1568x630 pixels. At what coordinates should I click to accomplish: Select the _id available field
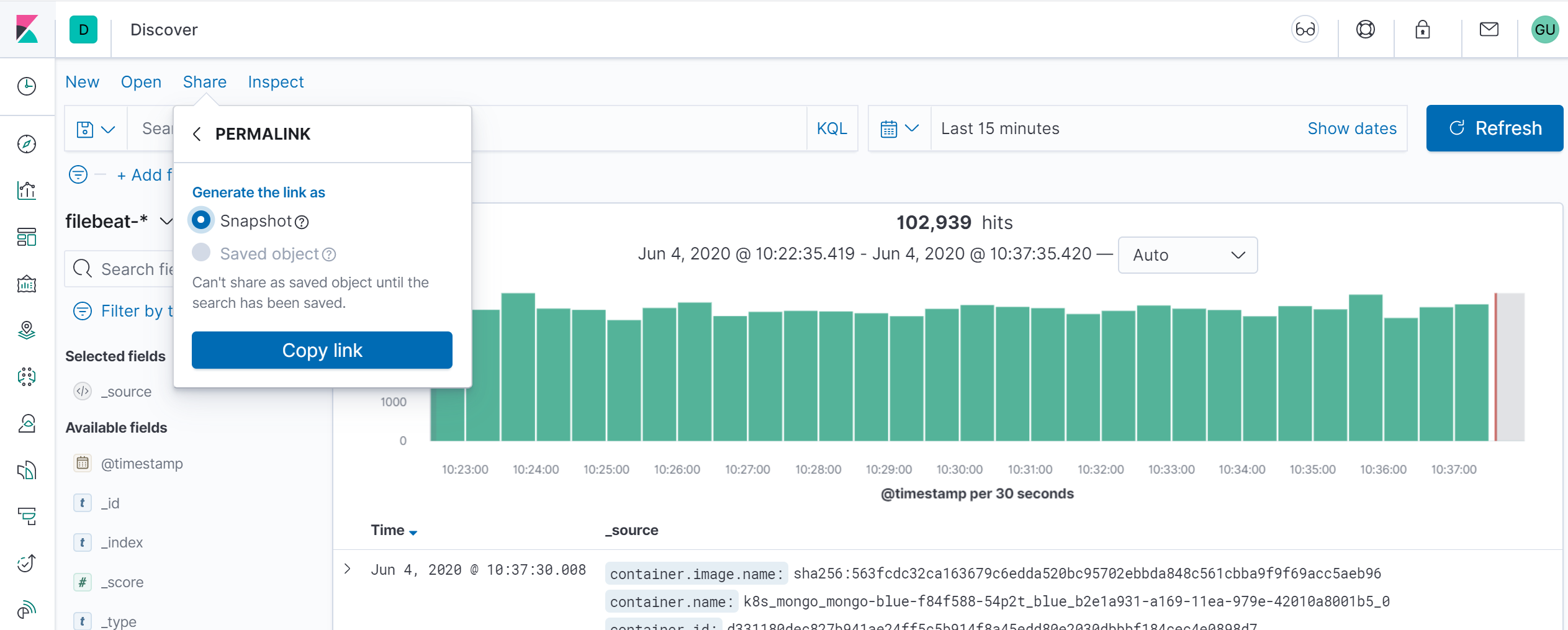click(x=110, y=503)
